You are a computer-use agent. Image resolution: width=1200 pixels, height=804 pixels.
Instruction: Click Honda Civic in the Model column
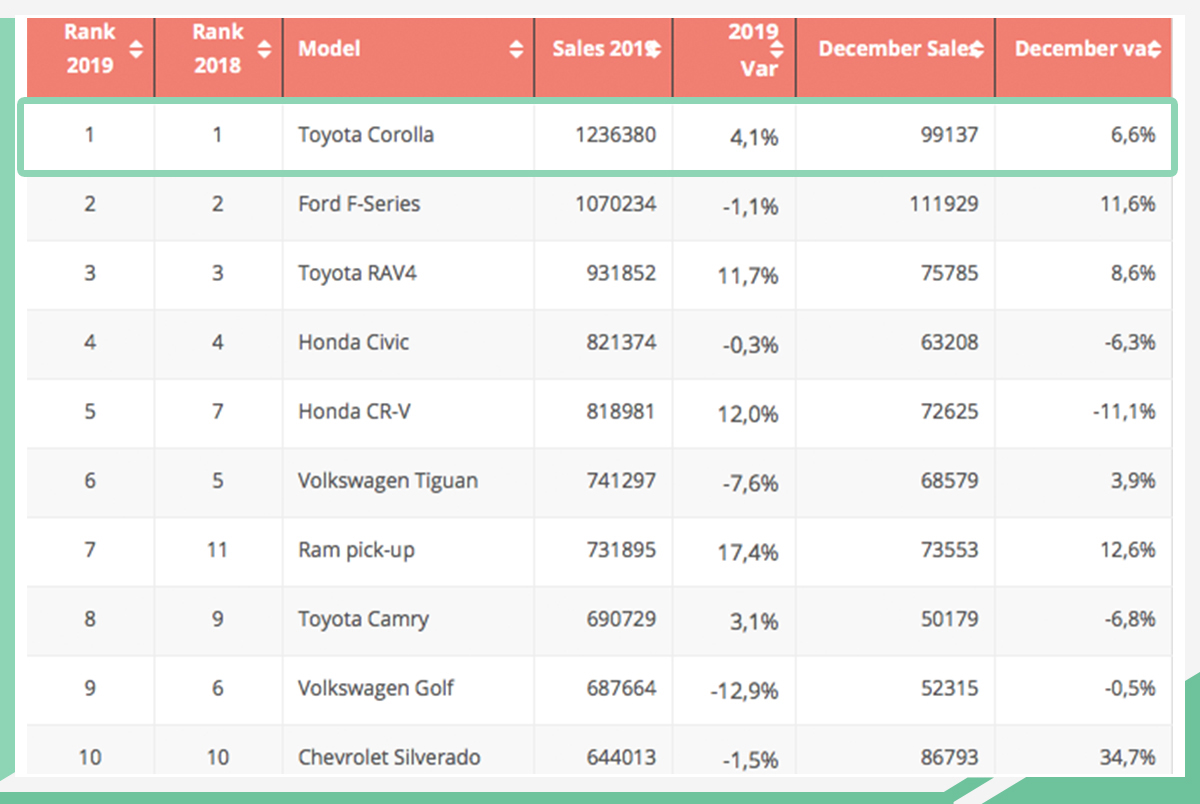click(354, 342)
